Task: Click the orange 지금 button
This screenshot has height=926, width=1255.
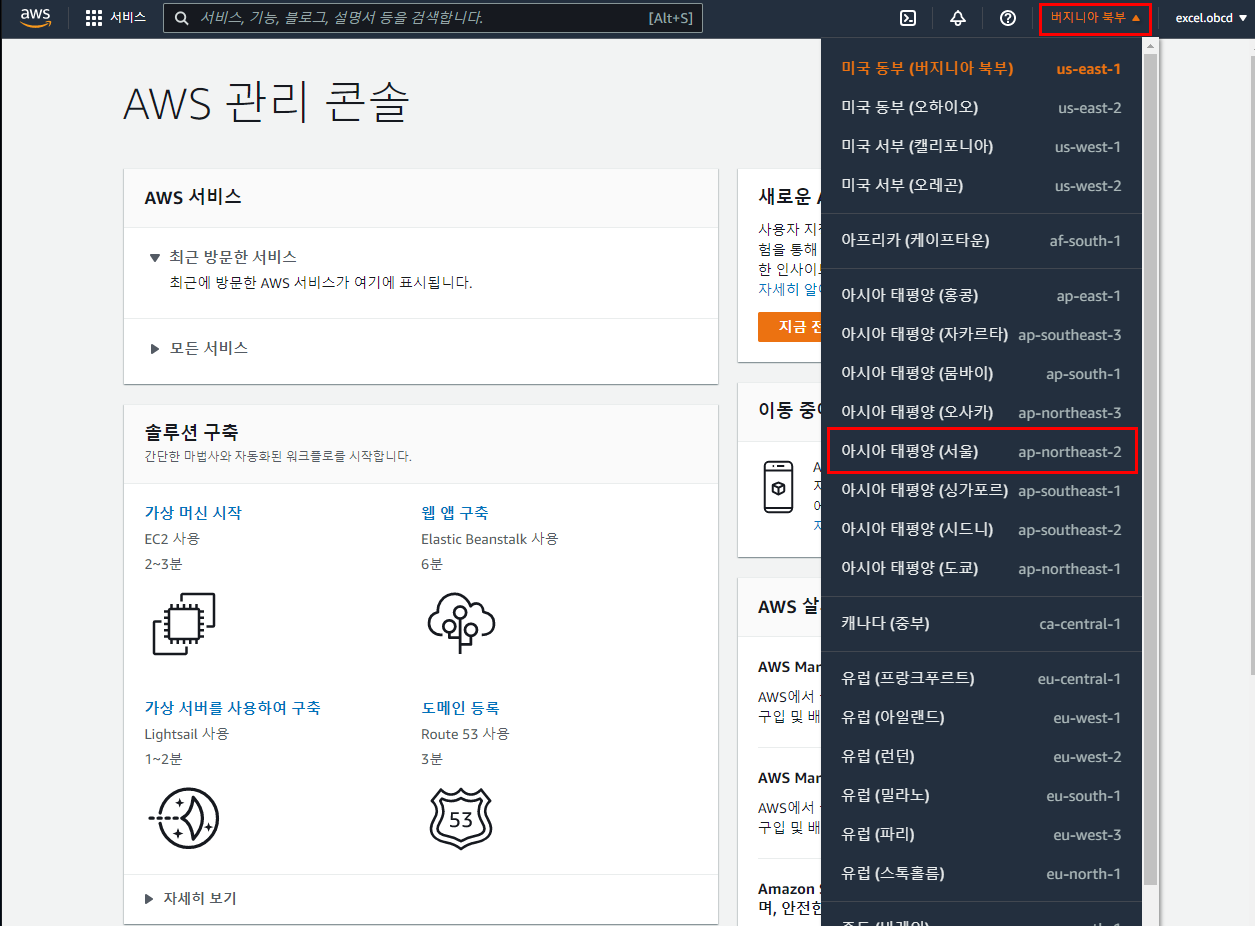Action: tap(789, 327)
